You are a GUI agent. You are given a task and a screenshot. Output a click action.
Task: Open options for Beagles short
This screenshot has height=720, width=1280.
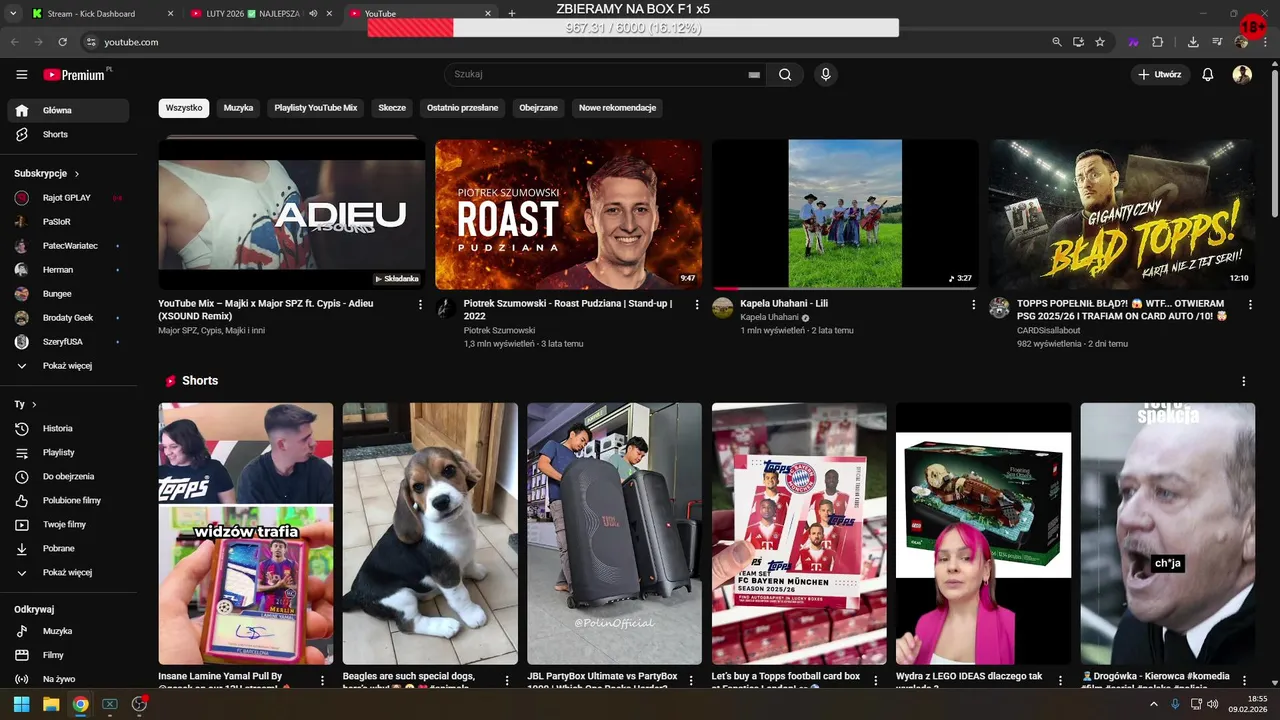click(506, 680)
